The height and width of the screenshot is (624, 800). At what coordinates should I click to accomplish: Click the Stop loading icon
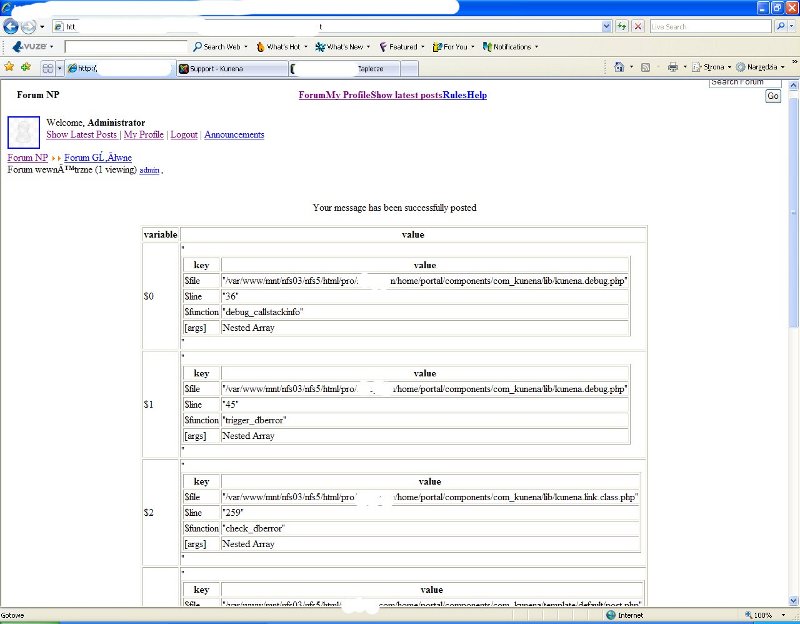coord(638,26)
